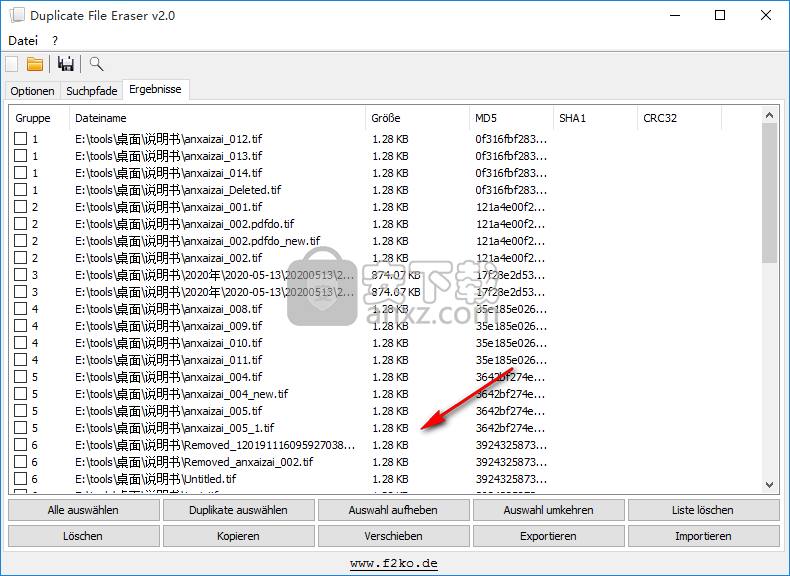Select the Ergebnisse tab
Image resolution: width=790 pixels, height=576 pixels.
point(156,89)
